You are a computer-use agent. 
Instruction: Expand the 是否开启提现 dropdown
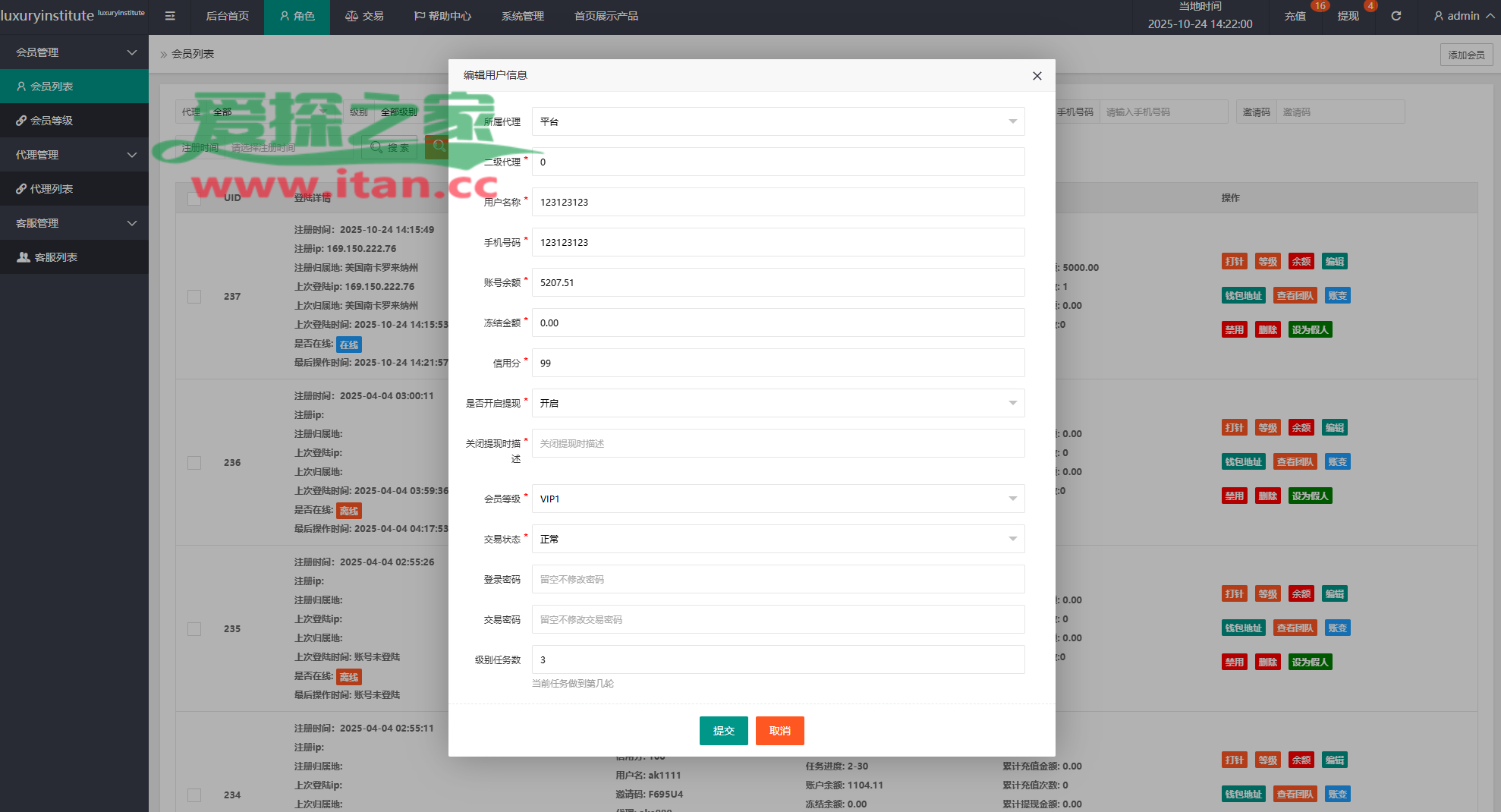778,403
